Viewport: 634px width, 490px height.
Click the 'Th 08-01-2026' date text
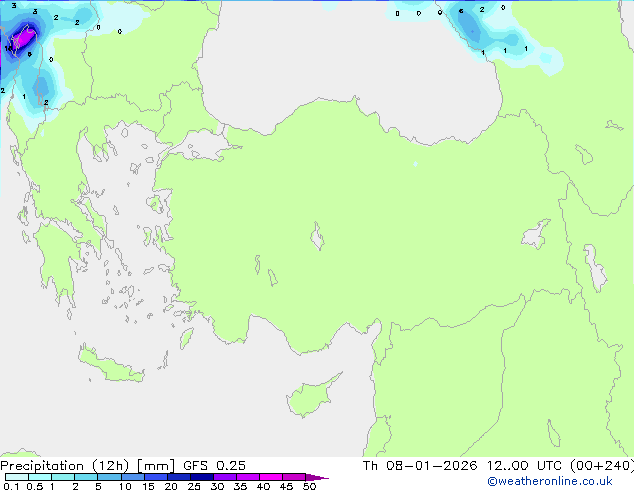(x=420, y=466)
